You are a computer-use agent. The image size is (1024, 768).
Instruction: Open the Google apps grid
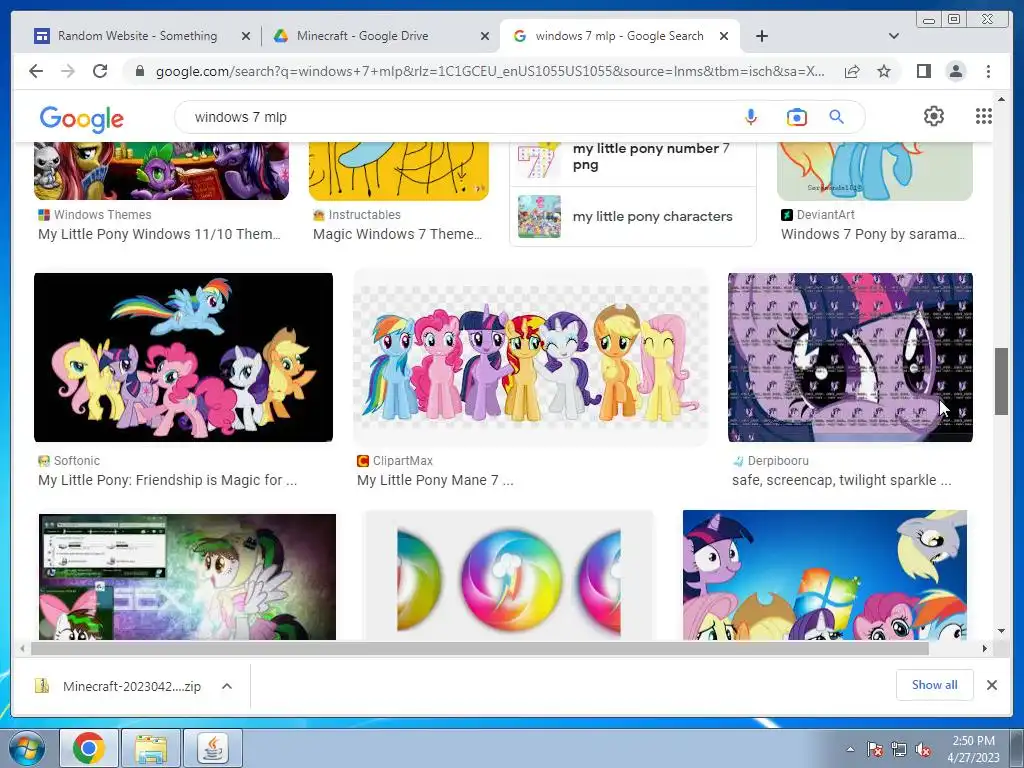pos(984,116)
